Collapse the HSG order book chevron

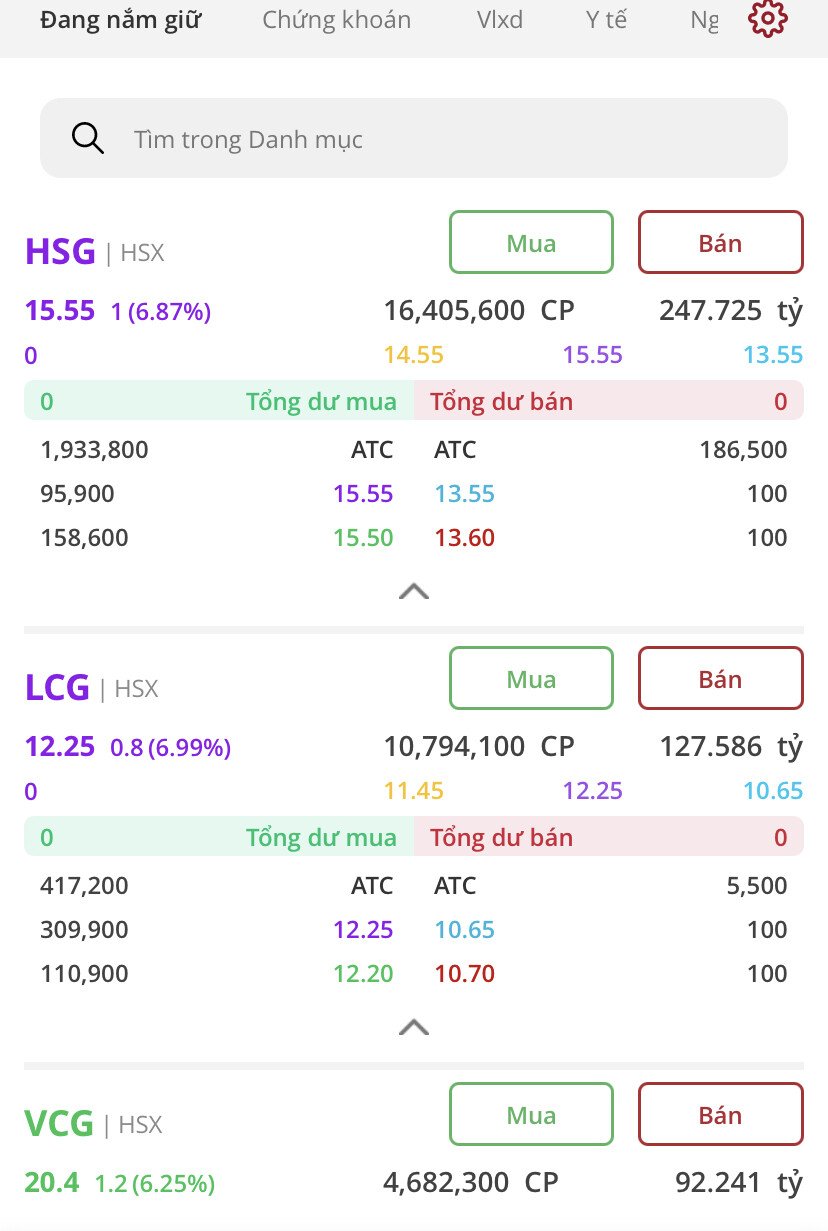414,591
